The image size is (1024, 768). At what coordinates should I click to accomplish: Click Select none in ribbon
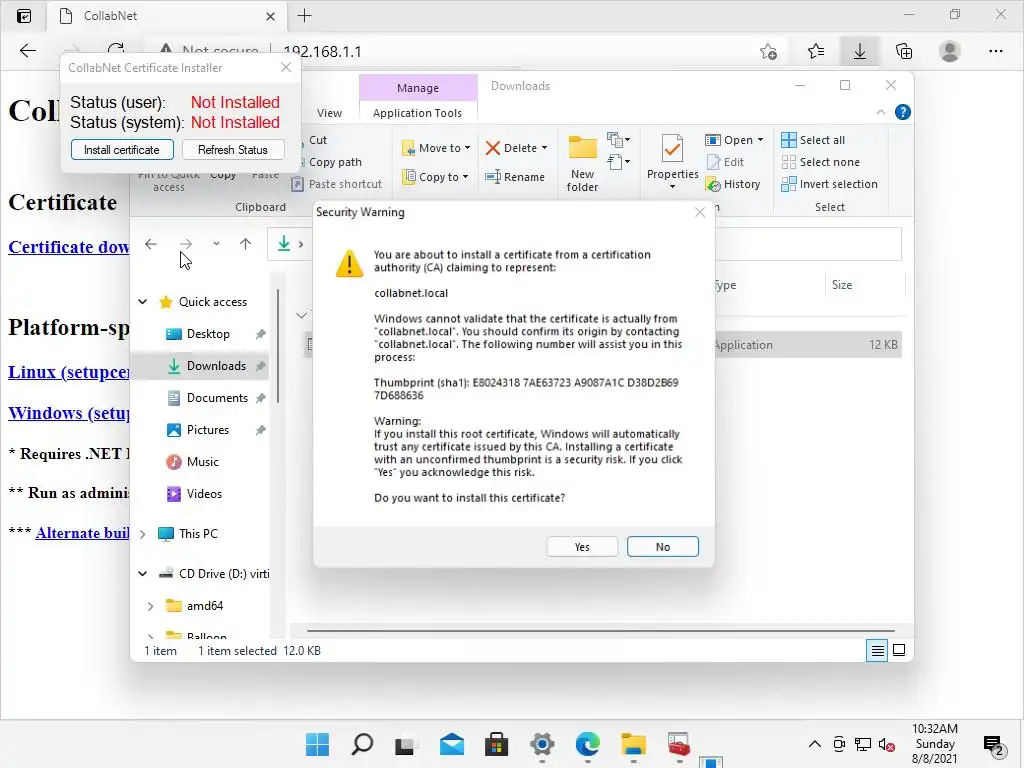(821, 162)
